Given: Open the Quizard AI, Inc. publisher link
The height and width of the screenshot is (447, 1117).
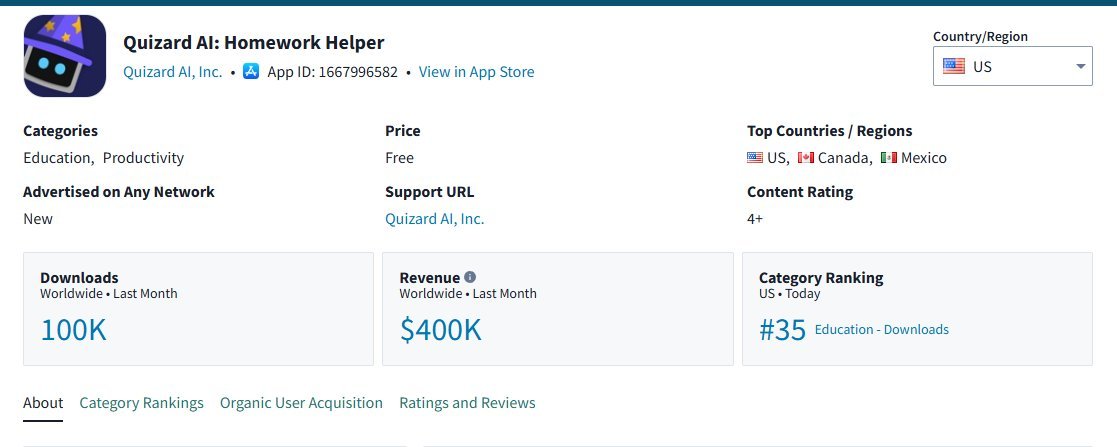Looking at the screenshot, I should tap(173, 72).
